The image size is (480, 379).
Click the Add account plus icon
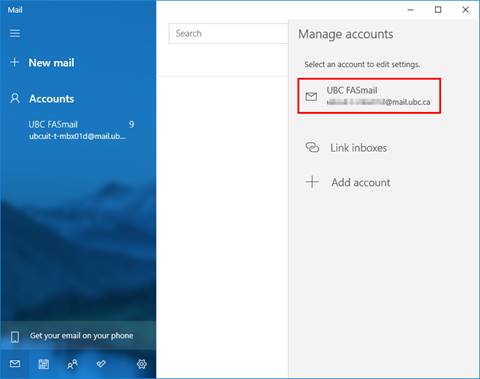312,182
